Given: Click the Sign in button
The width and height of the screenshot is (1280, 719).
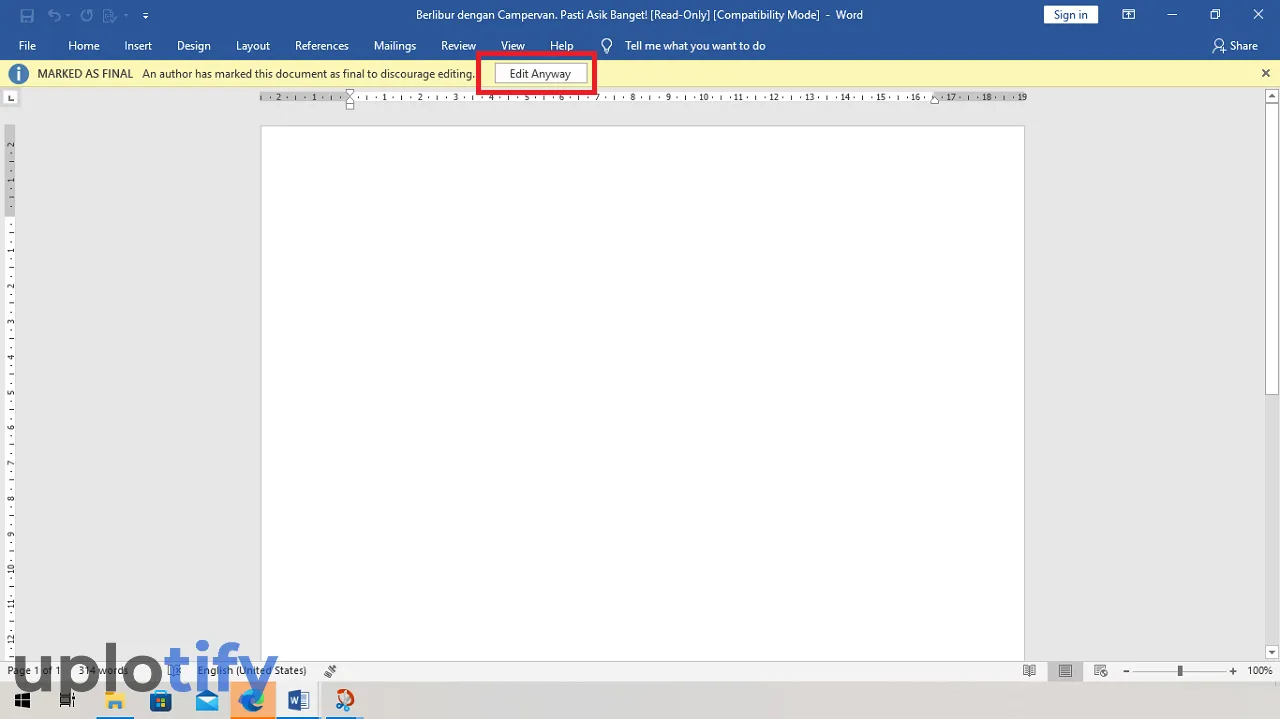Looking at the screenshot, I should pos(1071,15).
